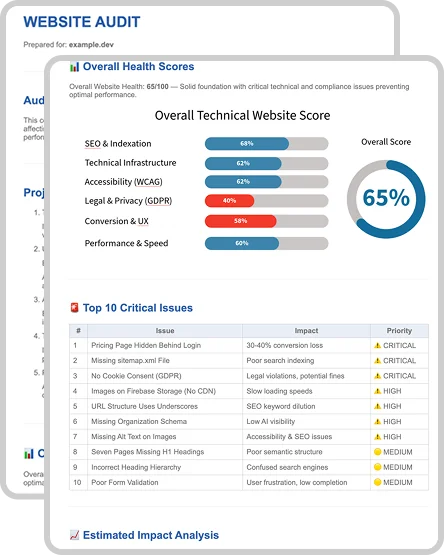Click the Legal & Privacy (GDPR) label
The width and height of the screenshot is (444, 555).
128,201
